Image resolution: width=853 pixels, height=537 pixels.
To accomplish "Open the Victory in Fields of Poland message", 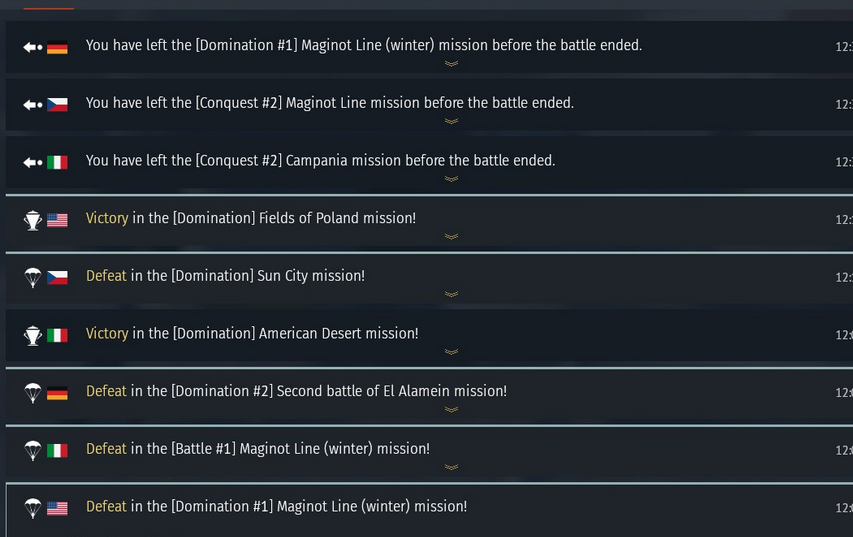I will (251, 218).
